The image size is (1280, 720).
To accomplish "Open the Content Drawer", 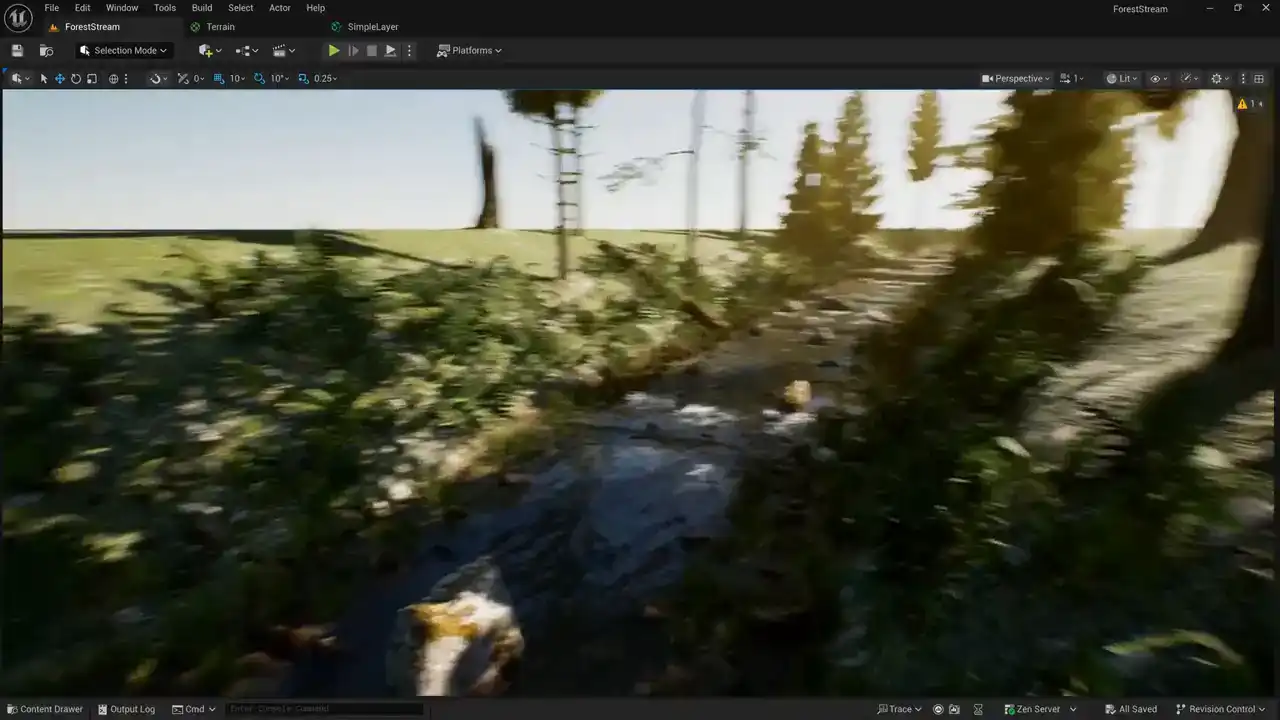I will pyautogui.click(x=44, y=709).
